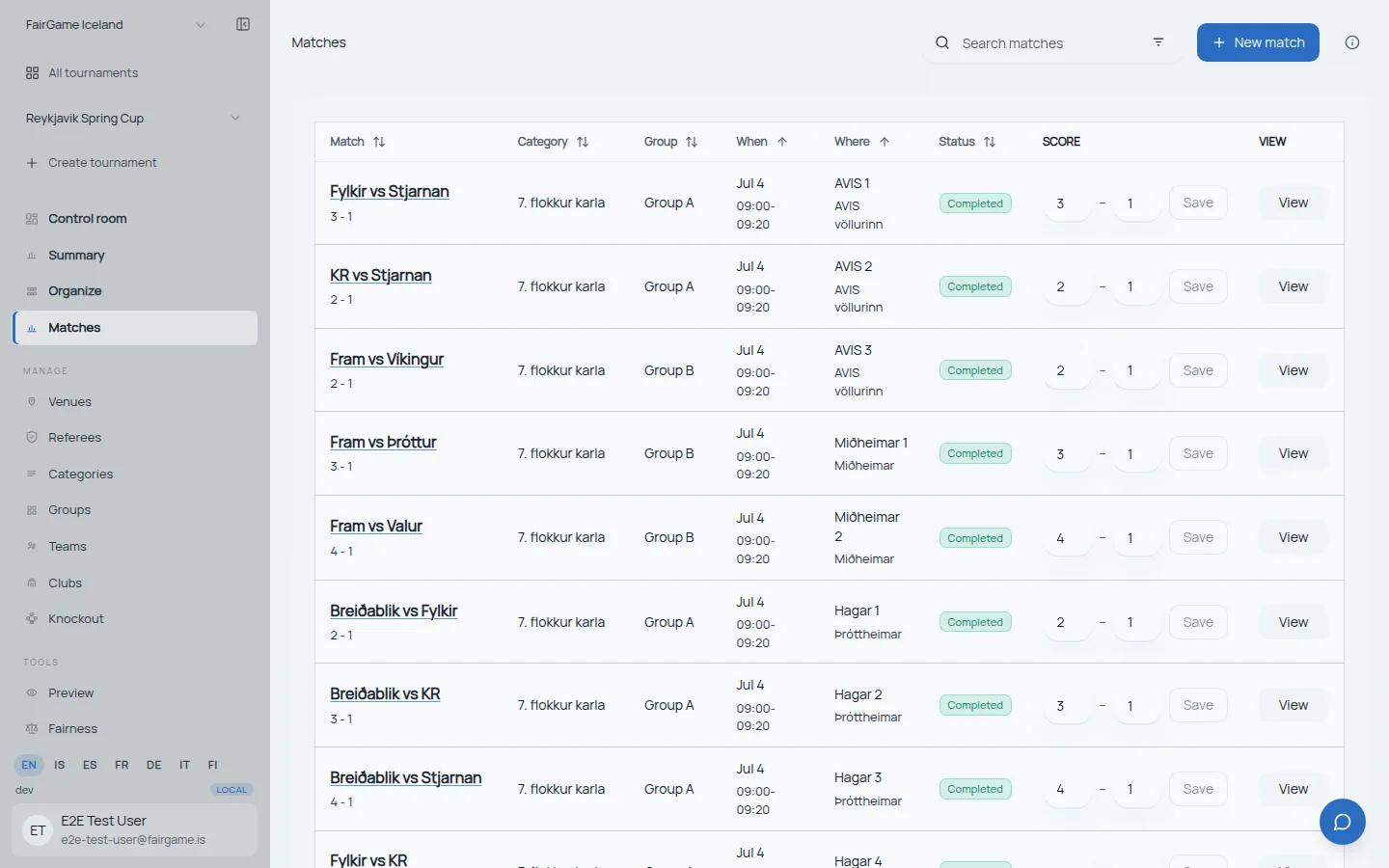Click the search magnifier icon
Image resolution: width=1389 pixels, height=868 pixels.
(942, 42)
